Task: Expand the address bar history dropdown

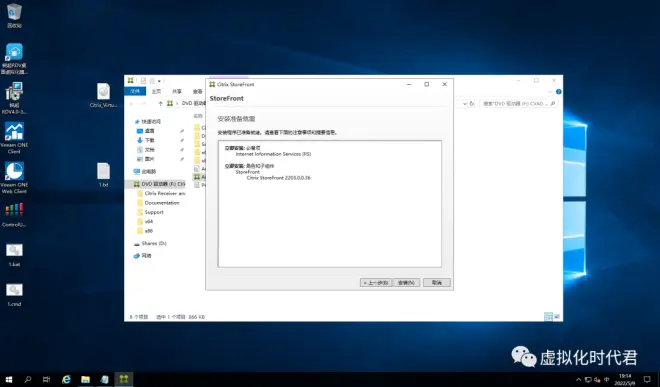Action: [x=465, y=104]
